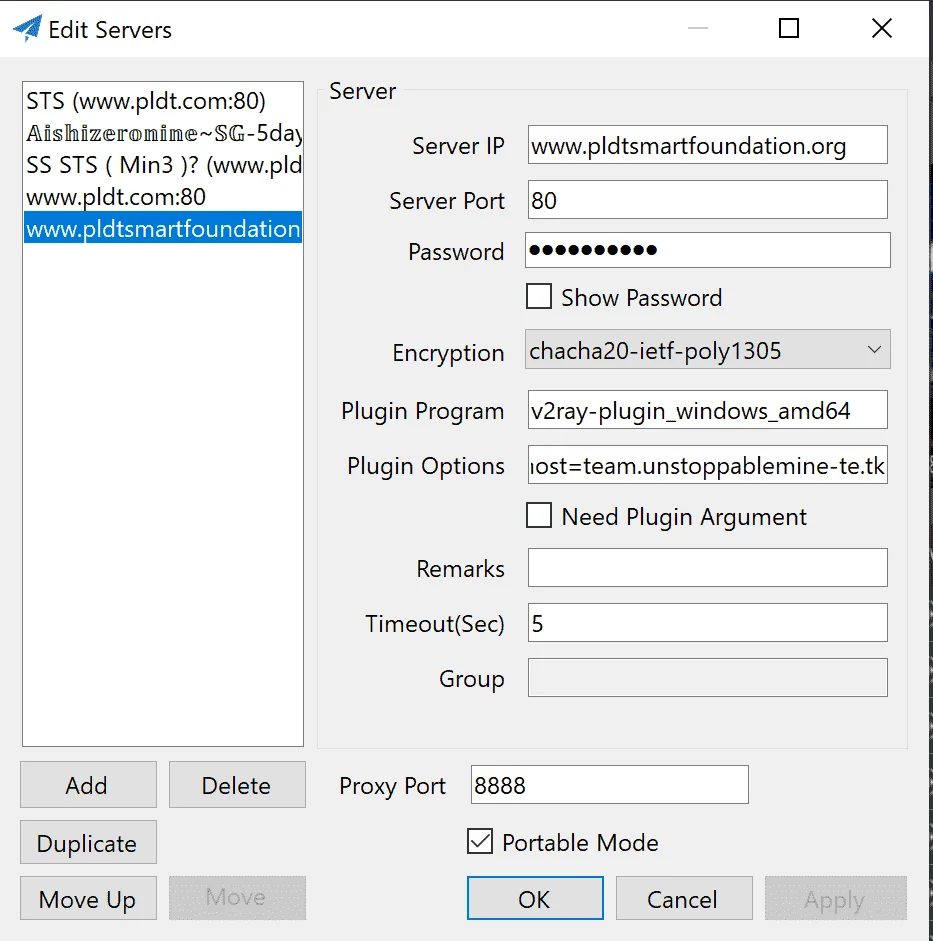
Task: Select the www.pldt.com:80 list entry
Action: coord(163,196)
